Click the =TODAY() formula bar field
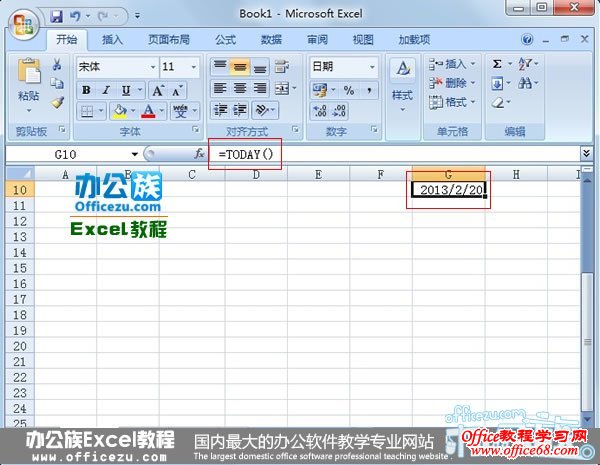The height and width of the screenshot is (465, 600). click(x=394, y=154)
